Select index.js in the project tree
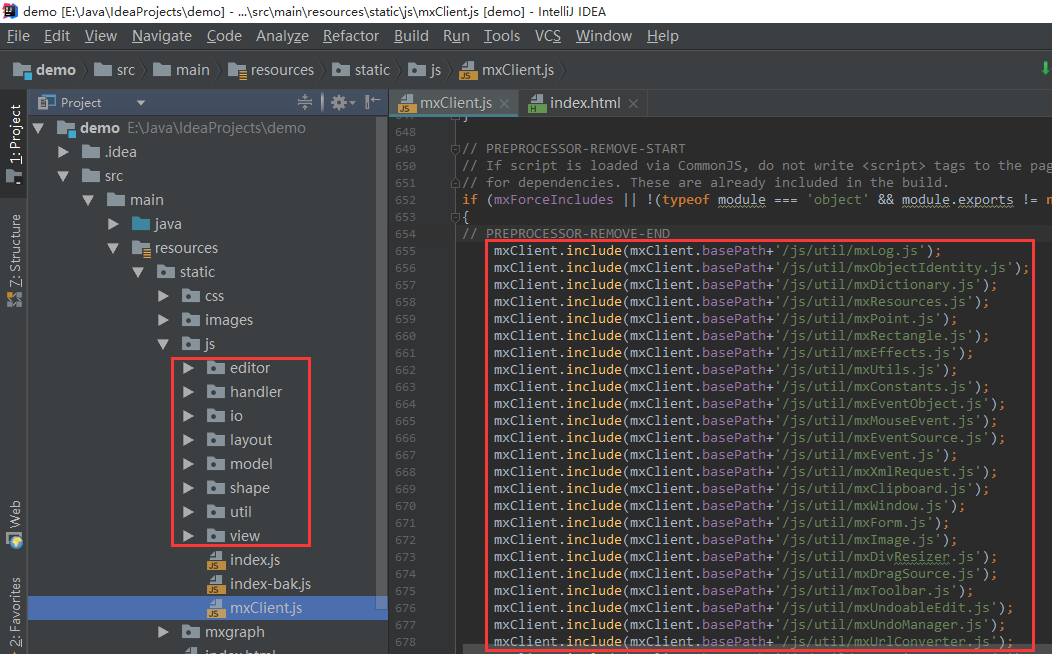 (244, 560)
